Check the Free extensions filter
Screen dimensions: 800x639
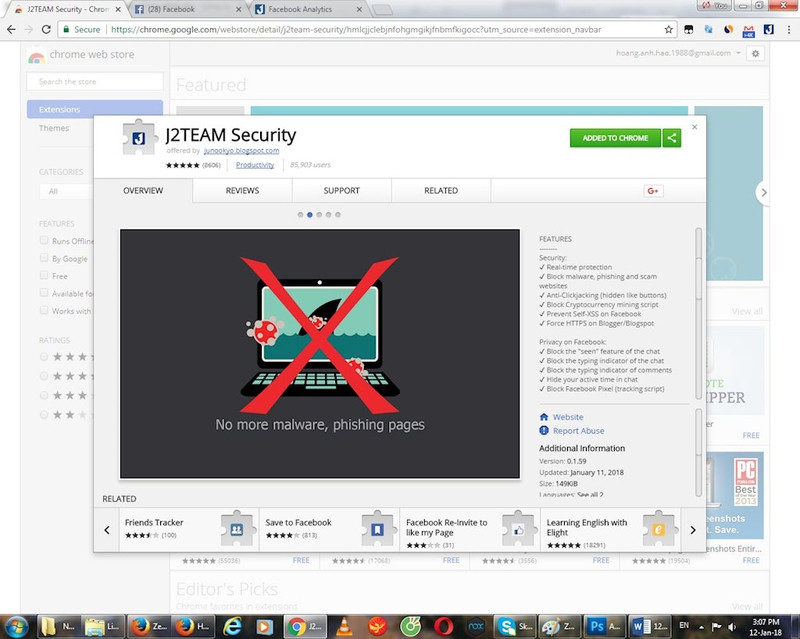(42, 276)
